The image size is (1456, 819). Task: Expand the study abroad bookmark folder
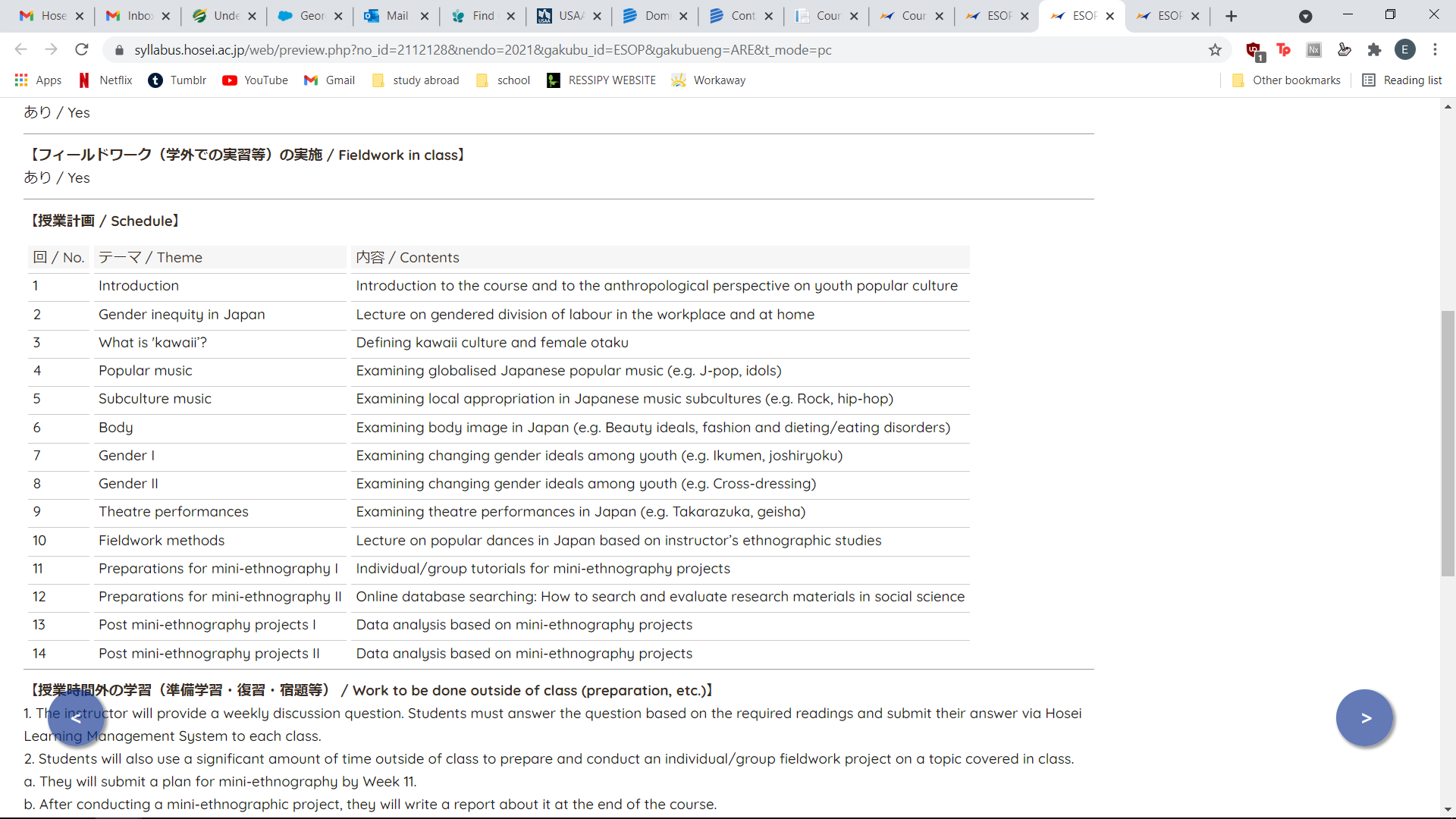(x=416, y=80)
